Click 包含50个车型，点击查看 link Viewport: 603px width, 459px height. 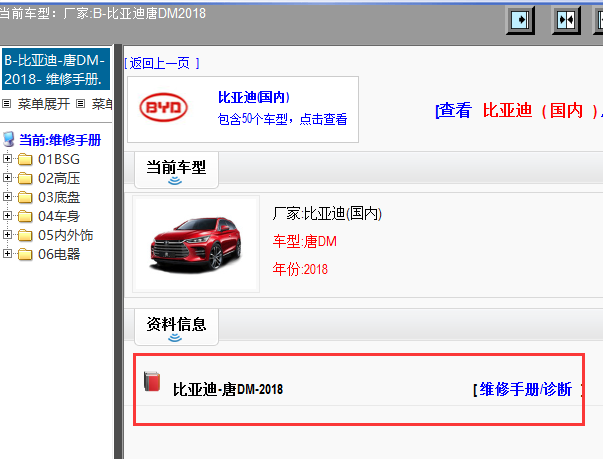(x=283, y=119)
